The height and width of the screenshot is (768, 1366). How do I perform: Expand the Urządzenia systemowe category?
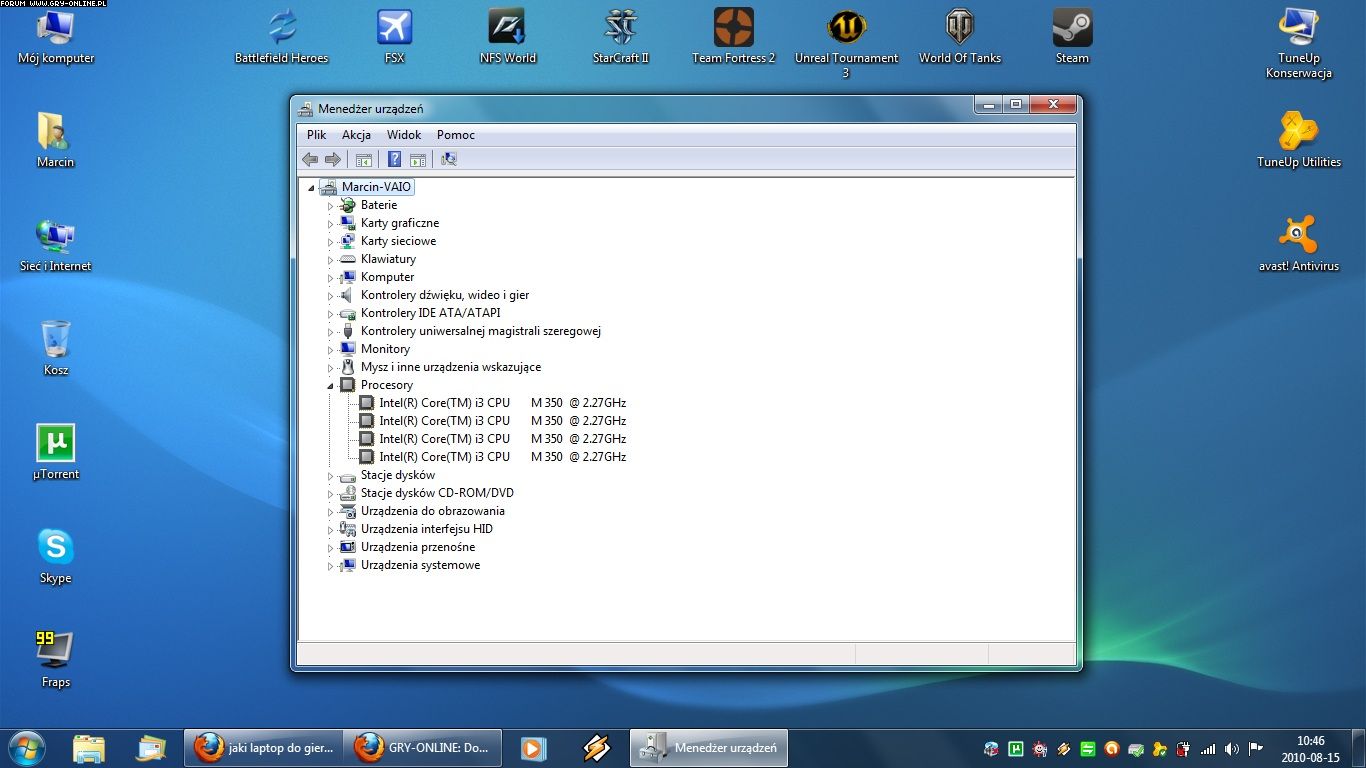click(x=330, y=565)
